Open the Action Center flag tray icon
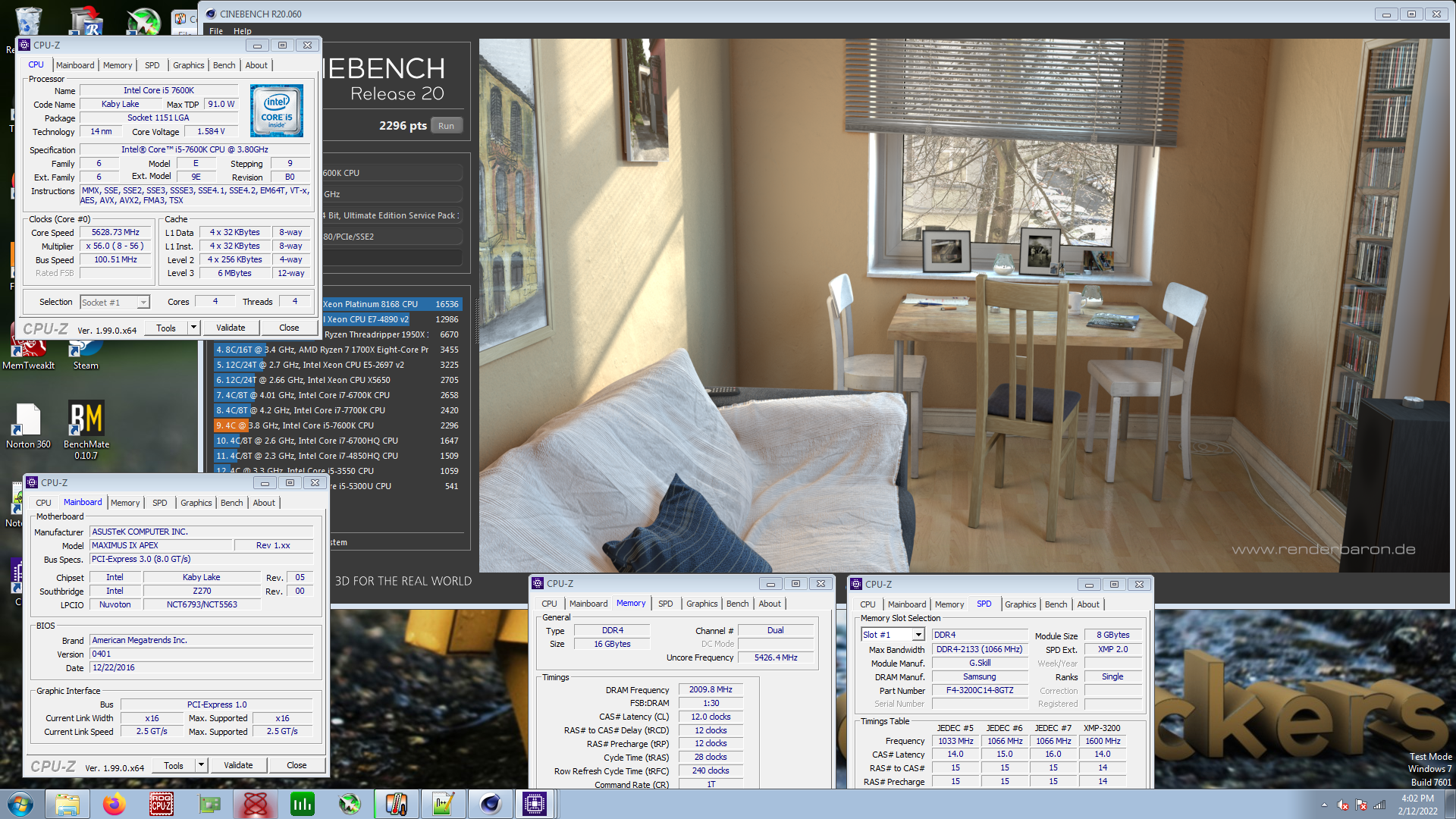1456x819 pixels. tap(1361, 805)
